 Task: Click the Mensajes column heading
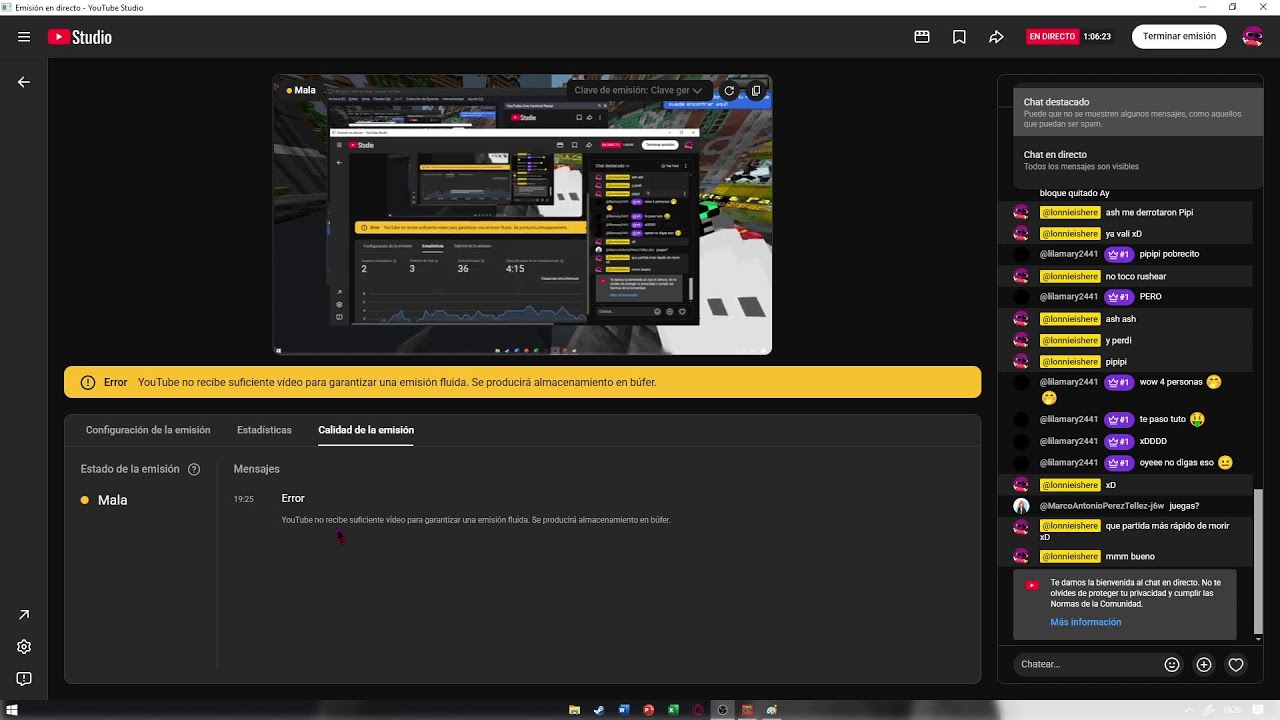256,469
